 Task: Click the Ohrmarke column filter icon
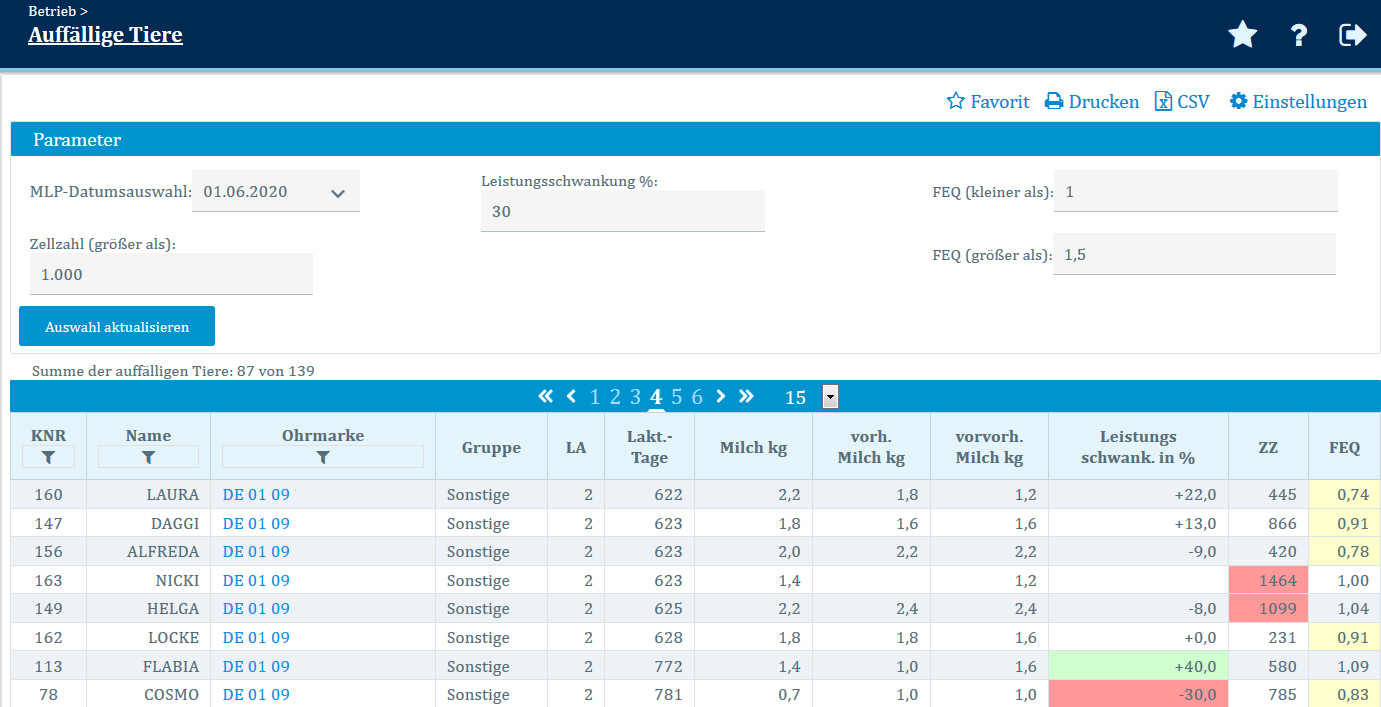[x=322, y=457]
